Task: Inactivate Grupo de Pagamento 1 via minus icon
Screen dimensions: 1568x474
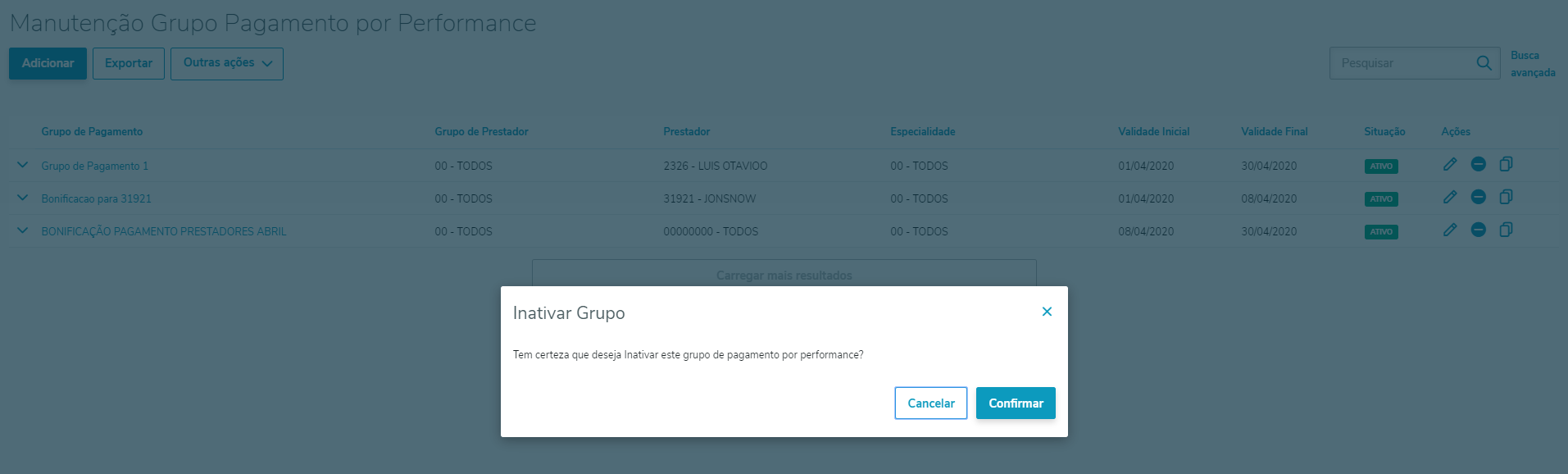Action: [1479, 164]
